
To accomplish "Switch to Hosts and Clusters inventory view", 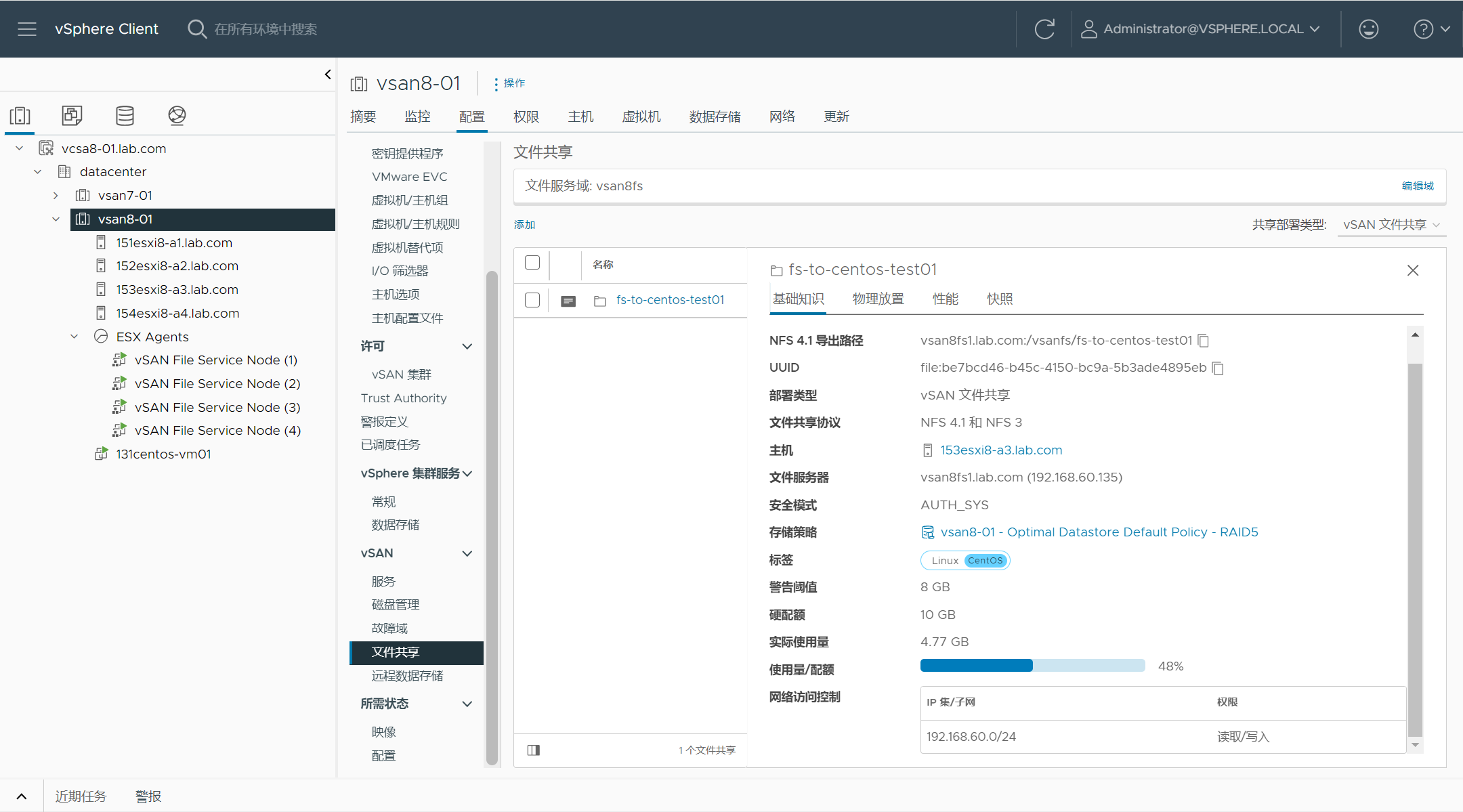I will 20,116.
